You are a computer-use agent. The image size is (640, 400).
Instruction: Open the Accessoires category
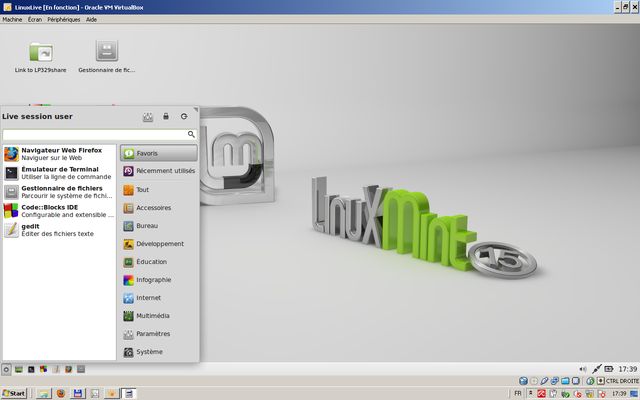[x=158, y=207]
